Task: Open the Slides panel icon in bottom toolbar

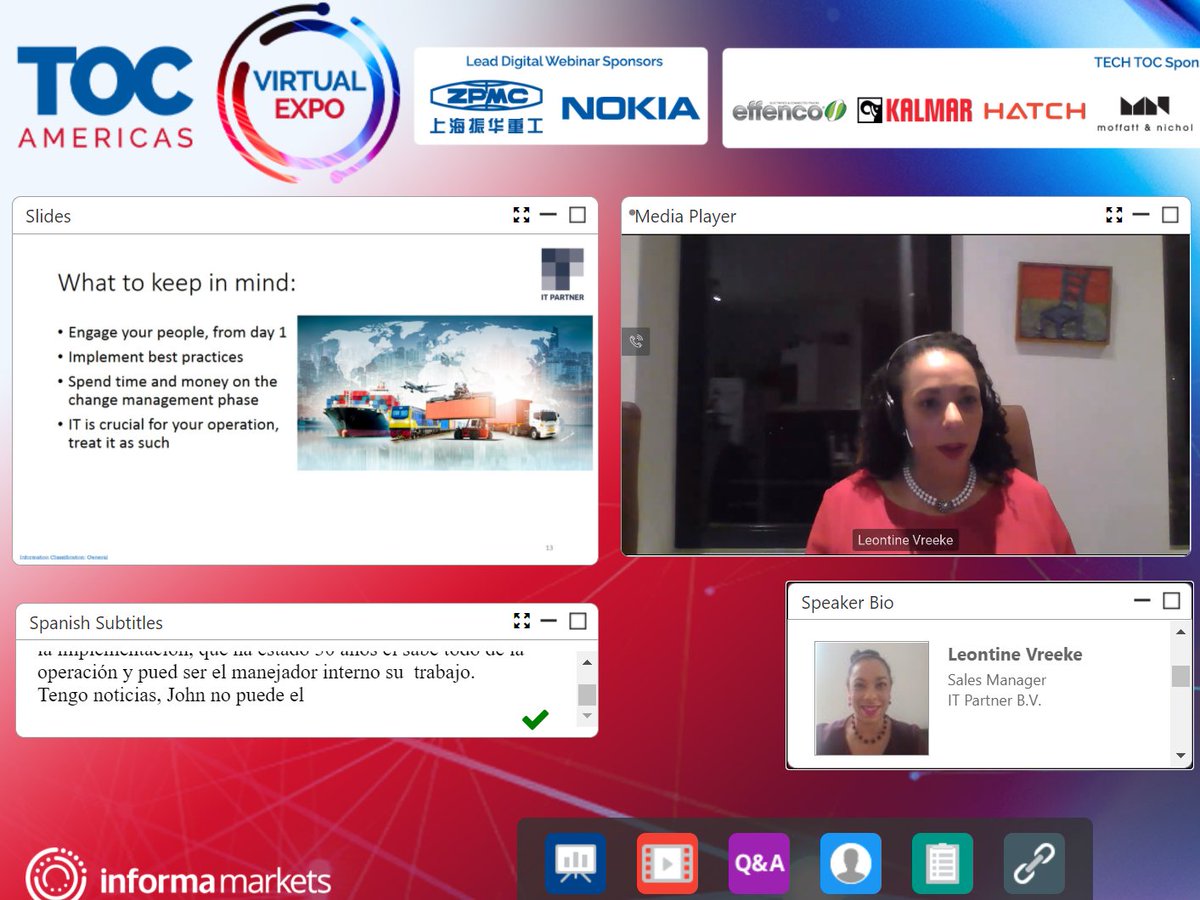Action: point(574,862)
